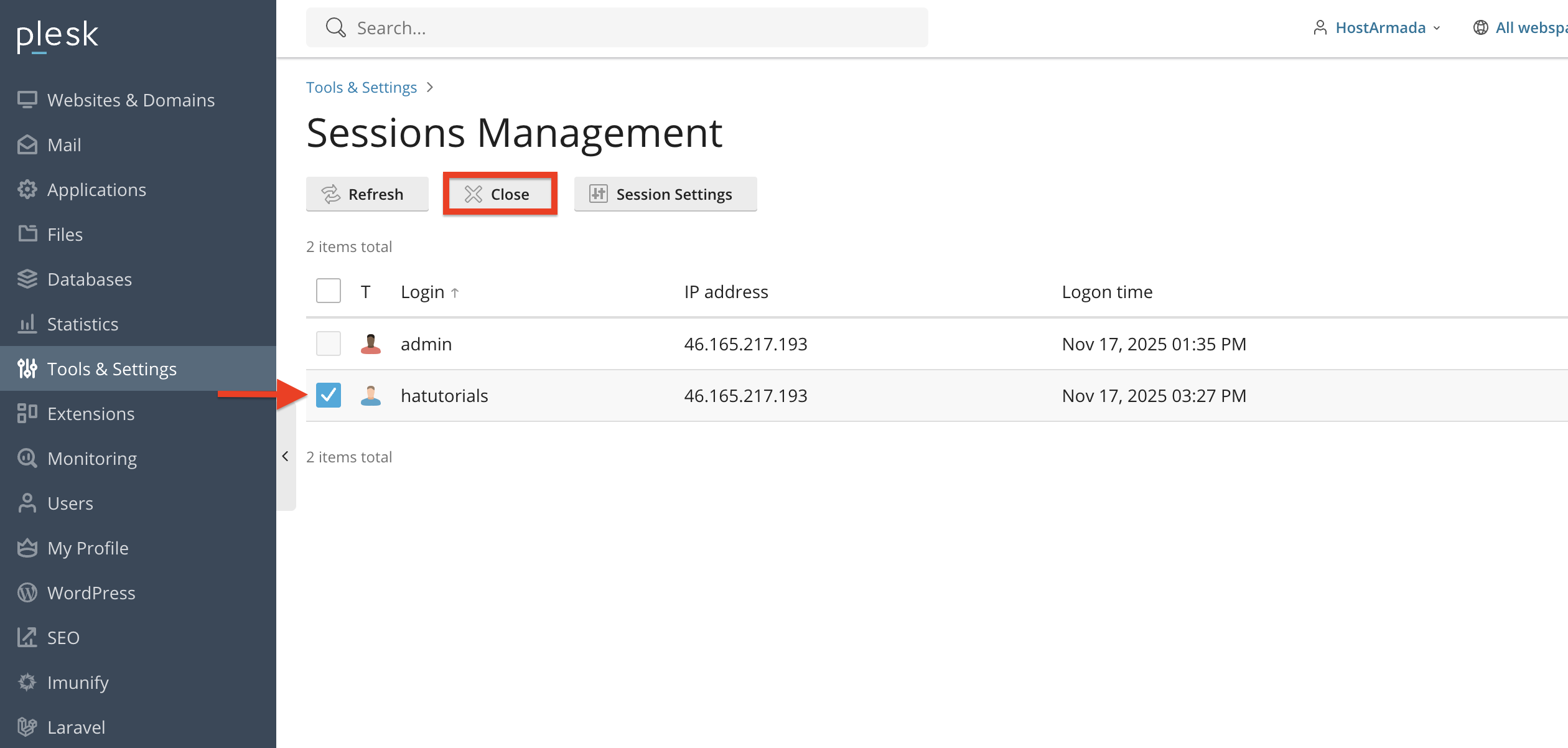Open the Applications gear icon
The width and height of the screenshot is (1568, 748).
(x=27, y=189)
